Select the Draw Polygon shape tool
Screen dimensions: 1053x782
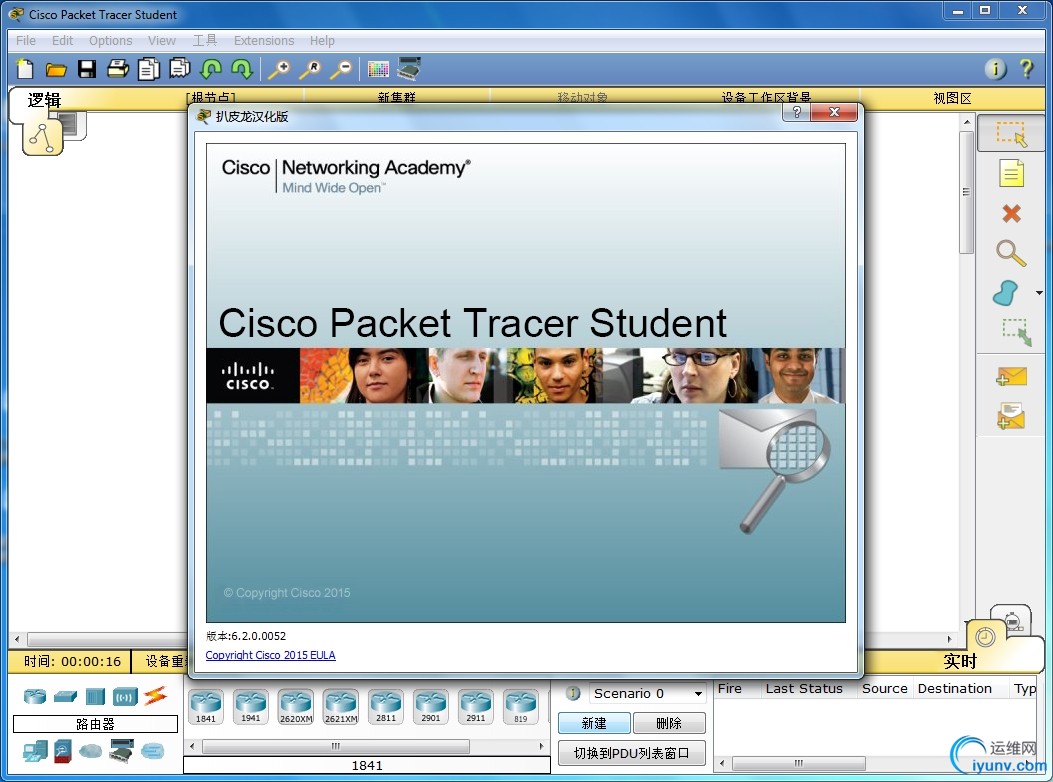click(1006, 293)
